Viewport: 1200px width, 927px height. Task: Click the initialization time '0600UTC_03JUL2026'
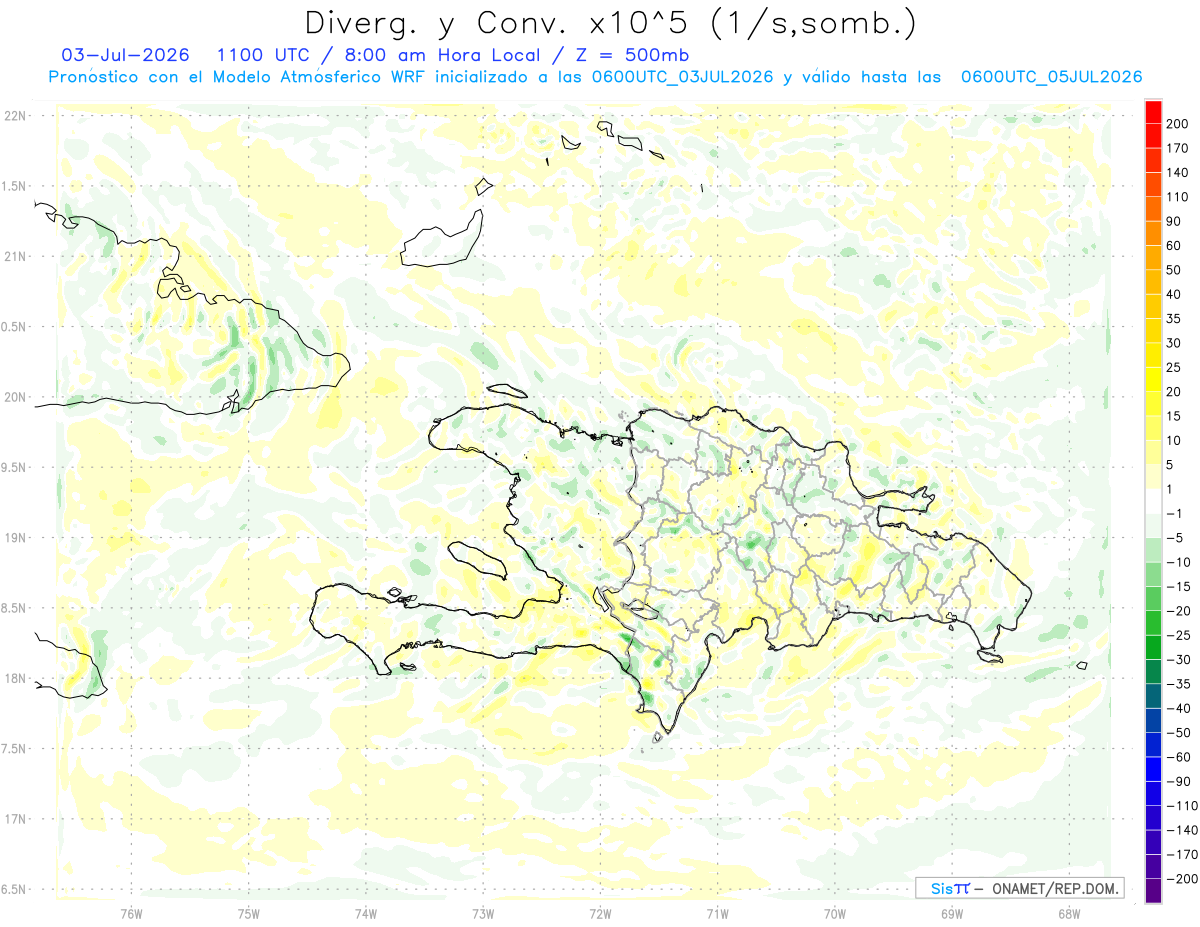coord(682,77)
